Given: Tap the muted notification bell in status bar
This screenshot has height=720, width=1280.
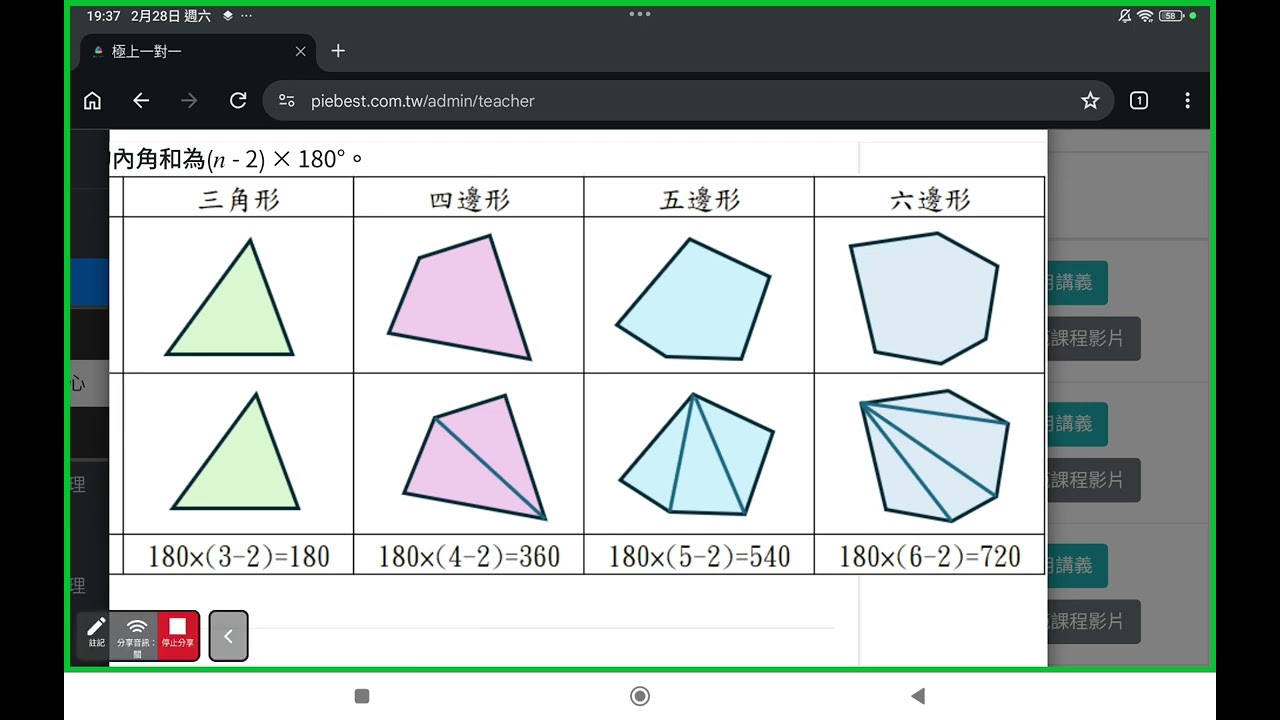Looking at the screenshot, I should pyautogui.click(x=1125, y=16).
